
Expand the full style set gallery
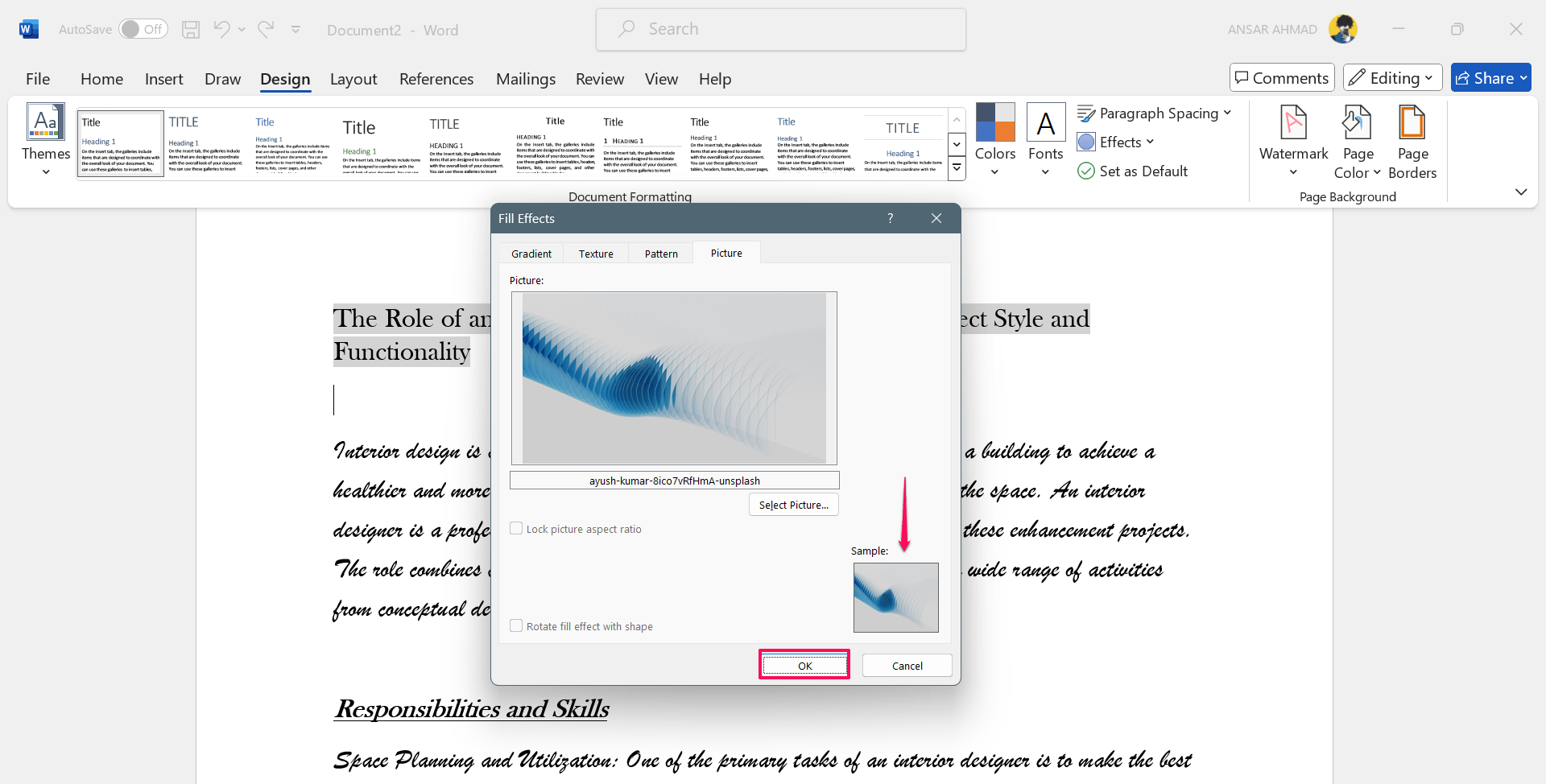coord(957,169)
